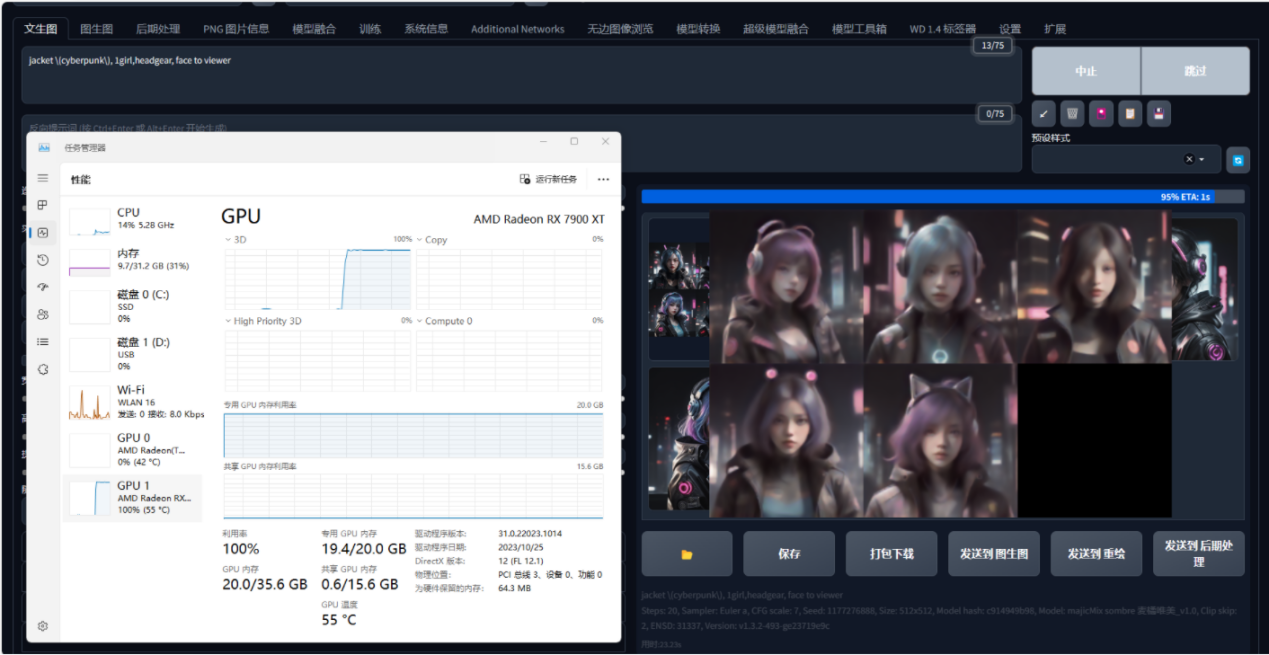Expand the 3D engine graph dropdown
The width and height of the screenshot is (1269, 655).
[229, 240]
